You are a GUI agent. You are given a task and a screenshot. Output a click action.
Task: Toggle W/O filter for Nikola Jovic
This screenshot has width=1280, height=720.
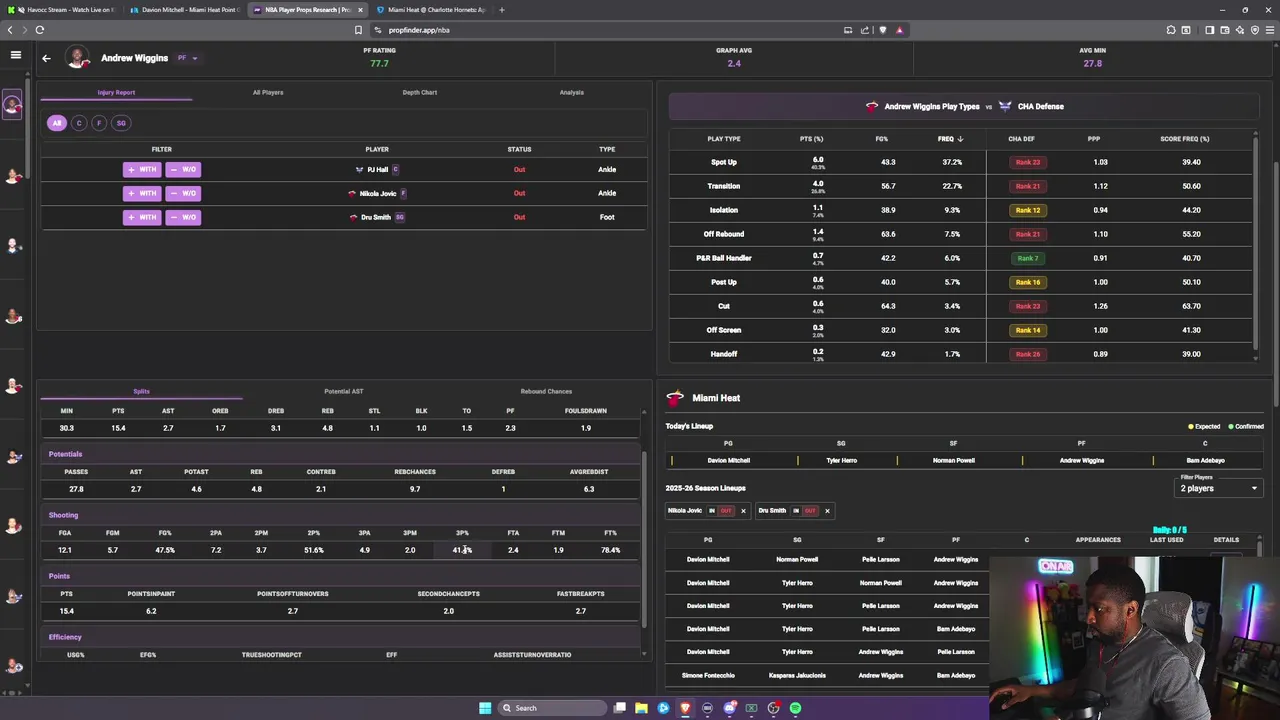coord(183,193)
